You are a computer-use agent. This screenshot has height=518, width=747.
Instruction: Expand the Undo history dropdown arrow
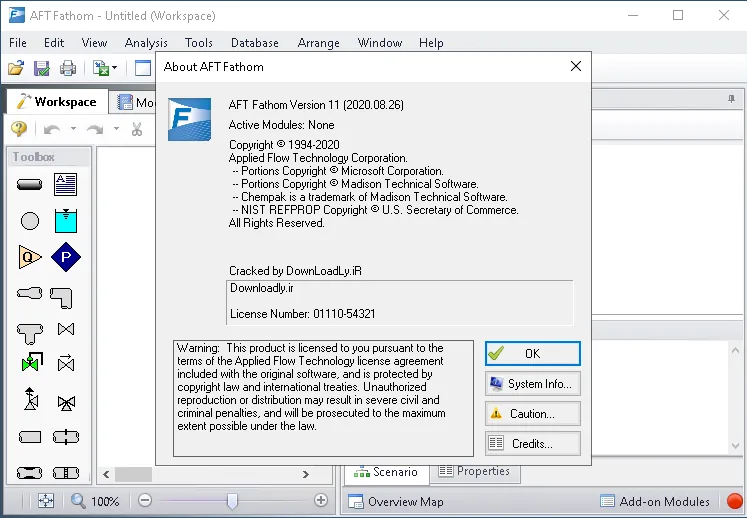click(73, 128)
